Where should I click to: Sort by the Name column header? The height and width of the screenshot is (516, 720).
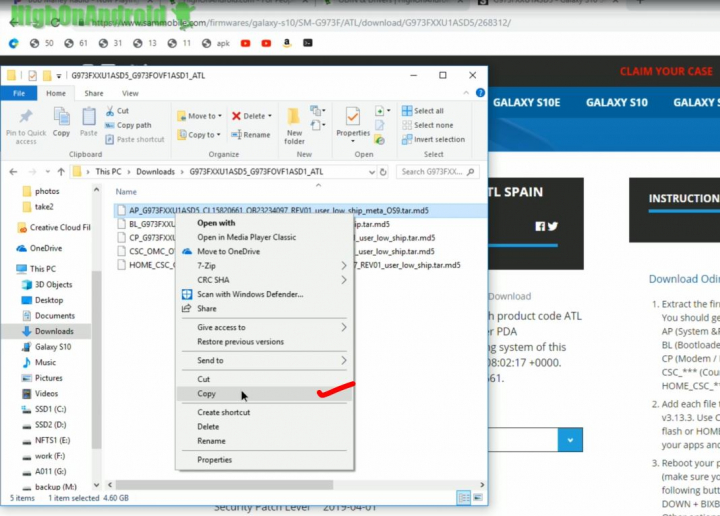[x=126, y=191]
